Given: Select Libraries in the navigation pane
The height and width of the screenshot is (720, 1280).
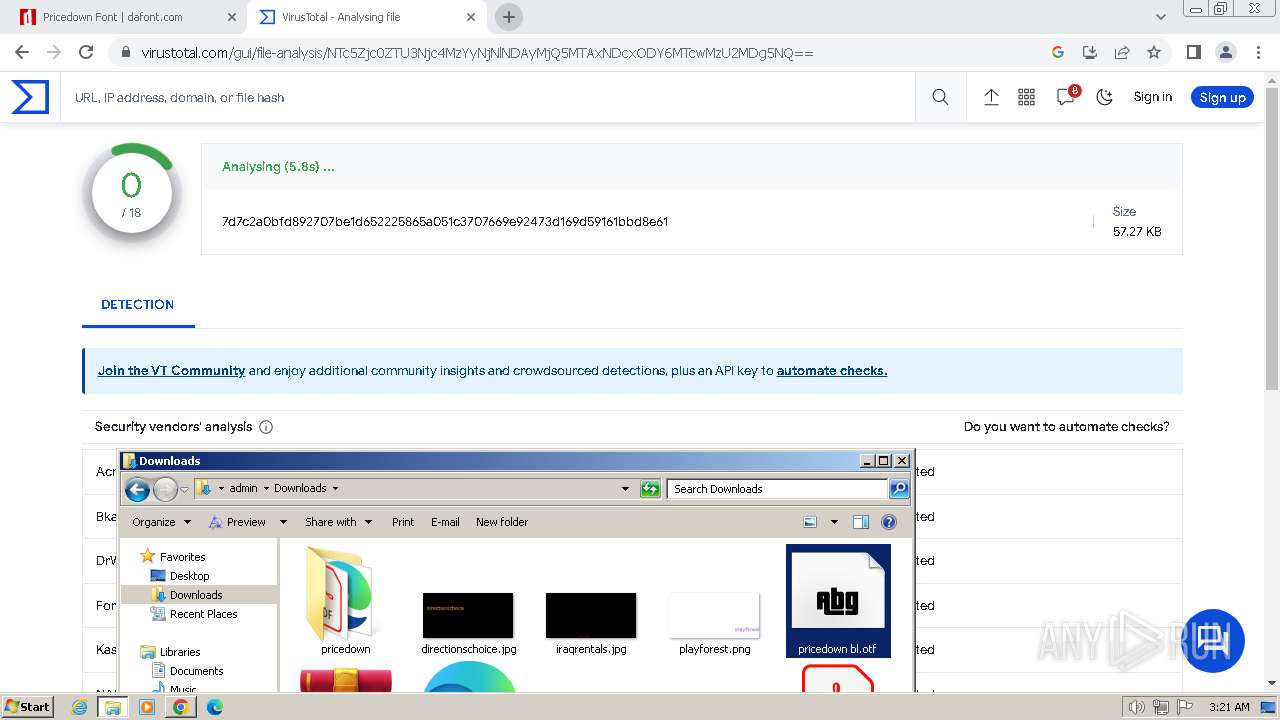Looking at the screenshot, I should pos(180,652).
